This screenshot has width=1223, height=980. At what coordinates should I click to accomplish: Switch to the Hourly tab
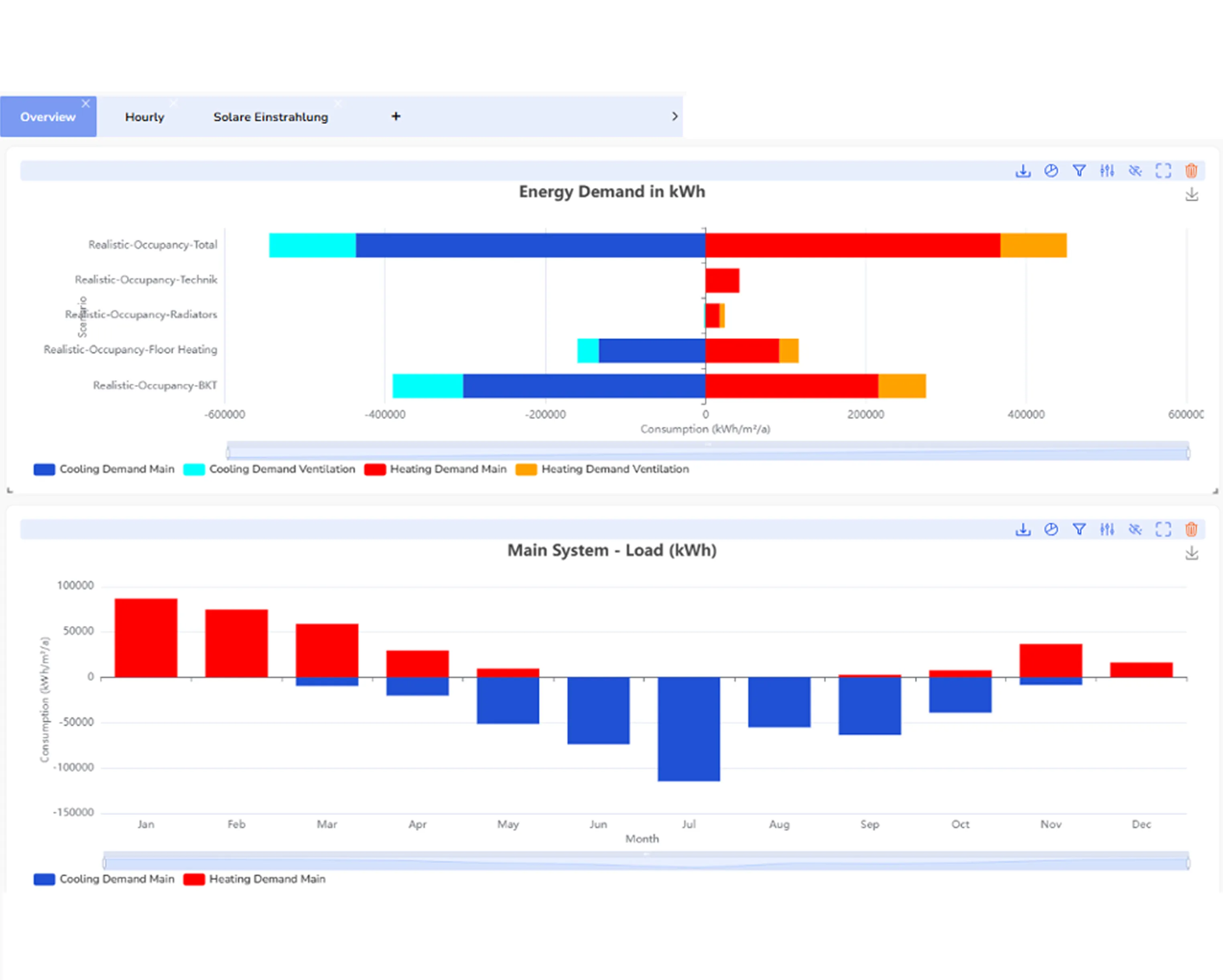(x=145, y=117)
